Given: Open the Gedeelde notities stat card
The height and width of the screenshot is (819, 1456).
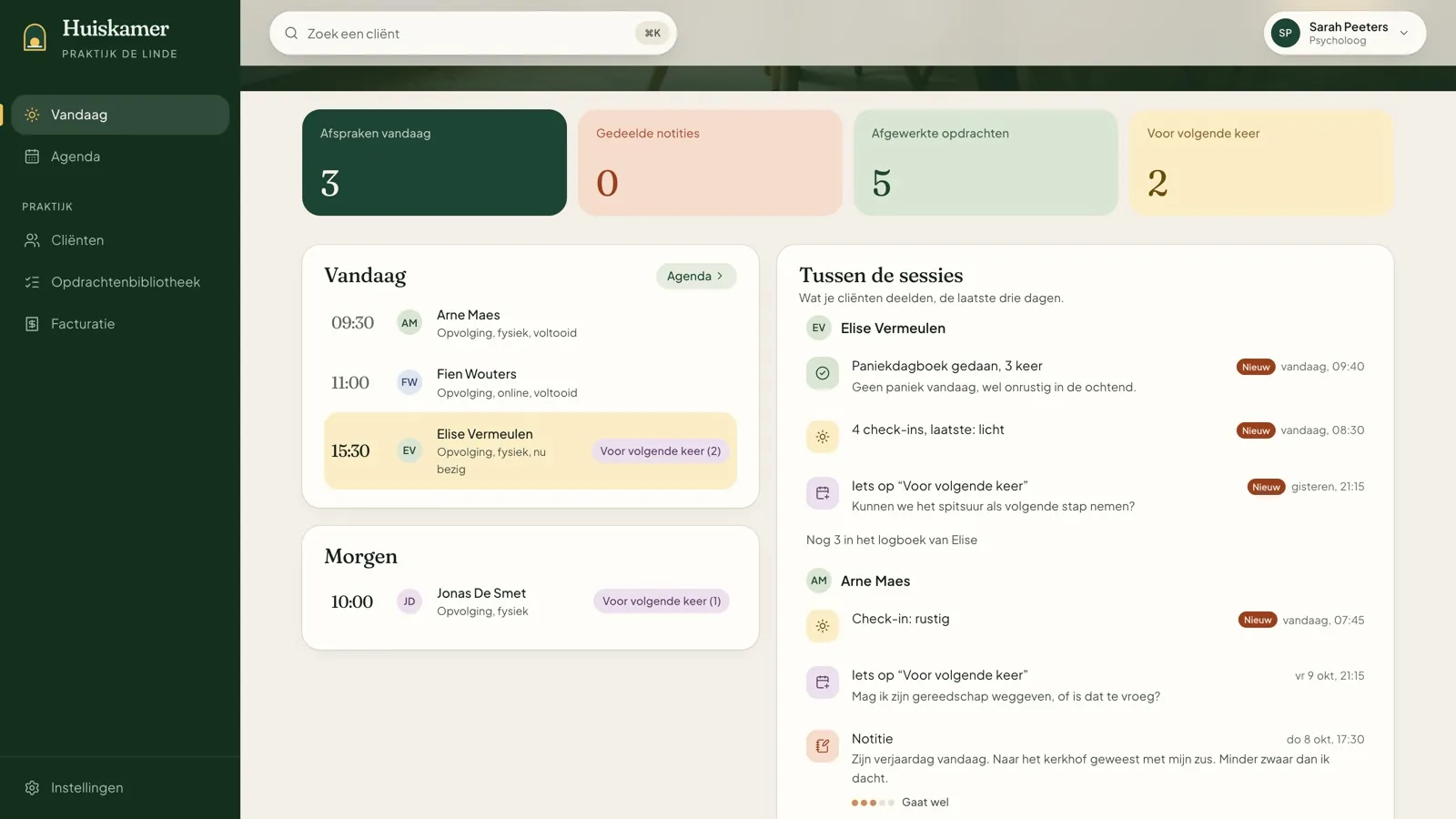Looking at the screenshot, I should [x=710, y=163].
